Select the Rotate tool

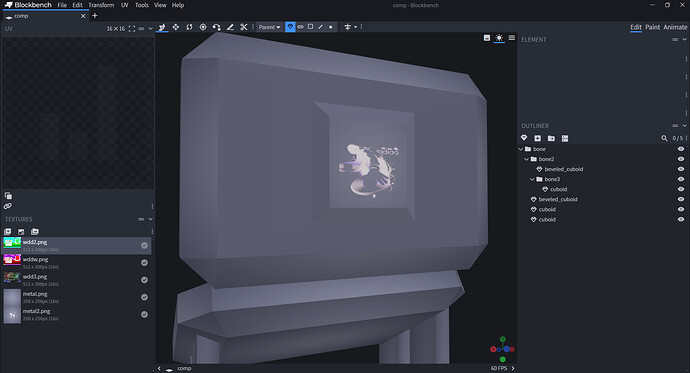coord(189,27)
